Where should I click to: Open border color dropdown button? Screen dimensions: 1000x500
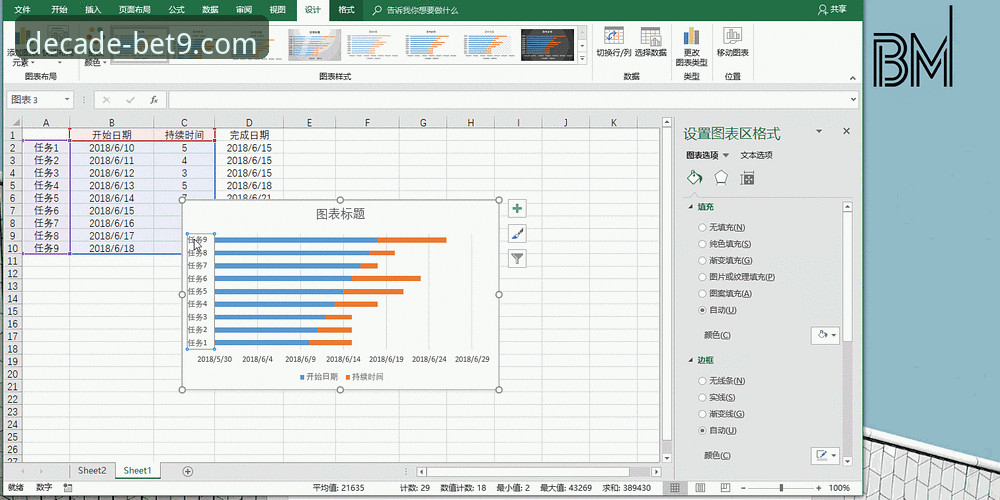point(825,455)
